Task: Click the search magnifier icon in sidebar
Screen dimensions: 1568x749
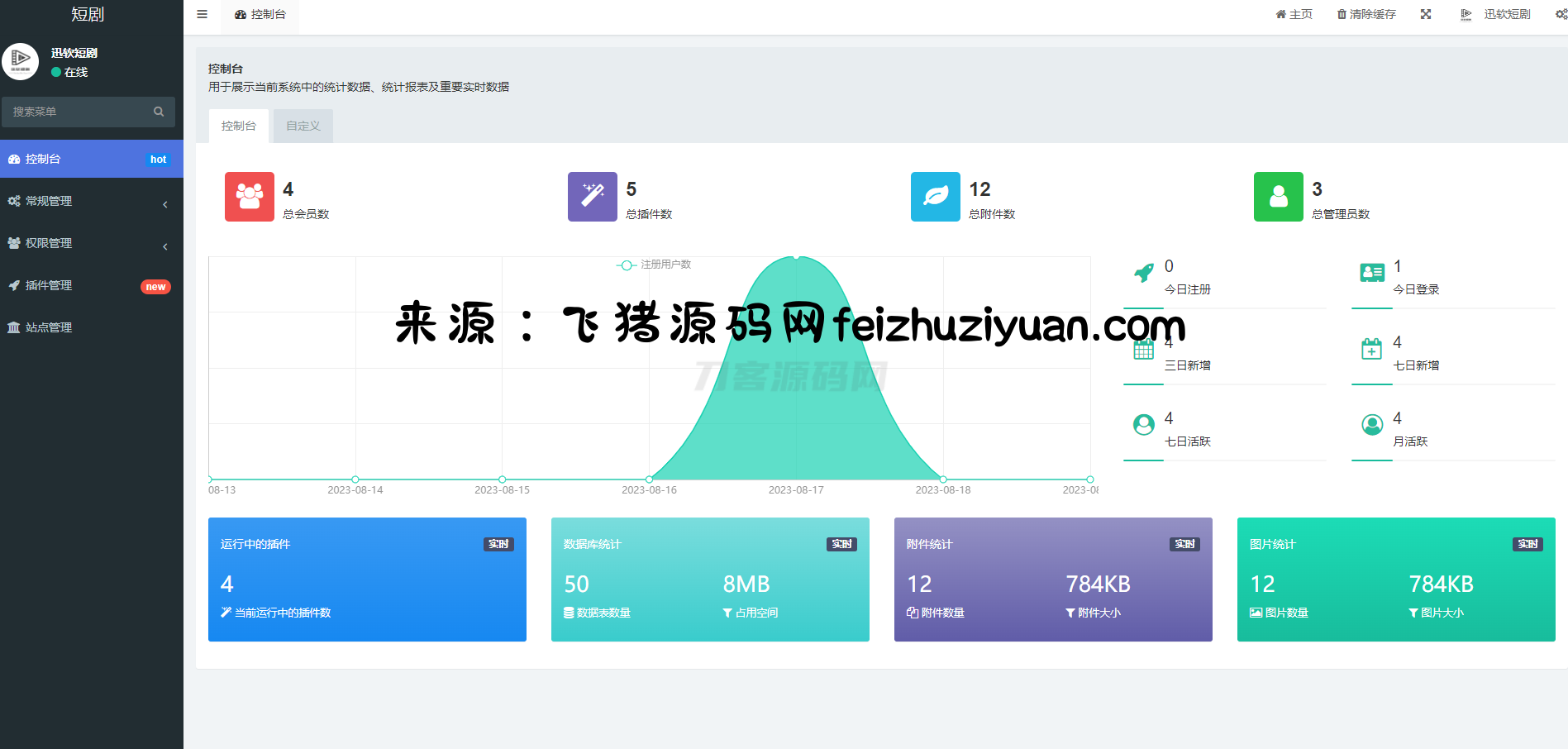Action: pyautogui.click(x=159, y=112)
